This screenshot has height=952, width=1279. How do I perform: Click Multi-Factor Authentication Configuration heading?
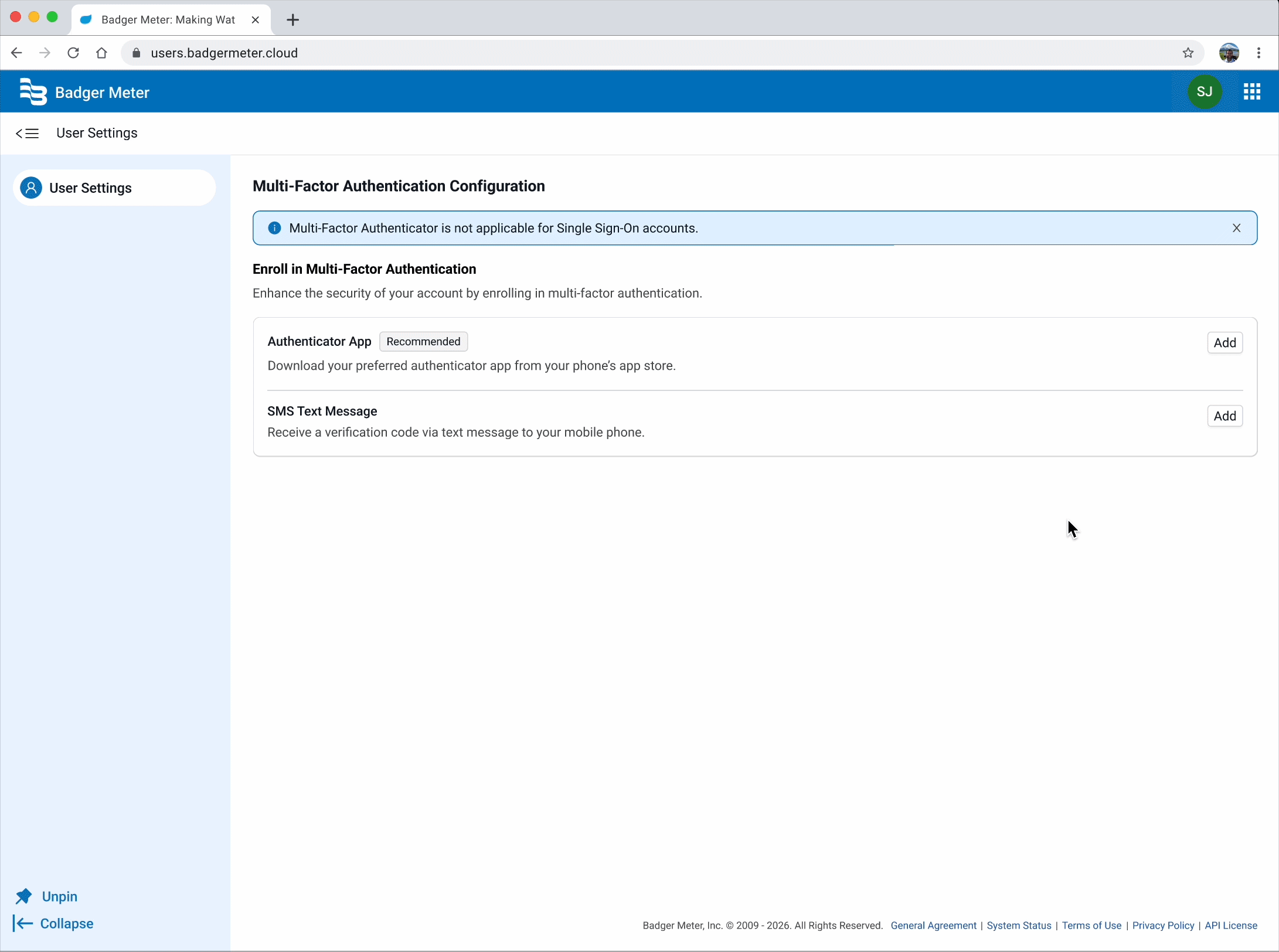point(399,186)
